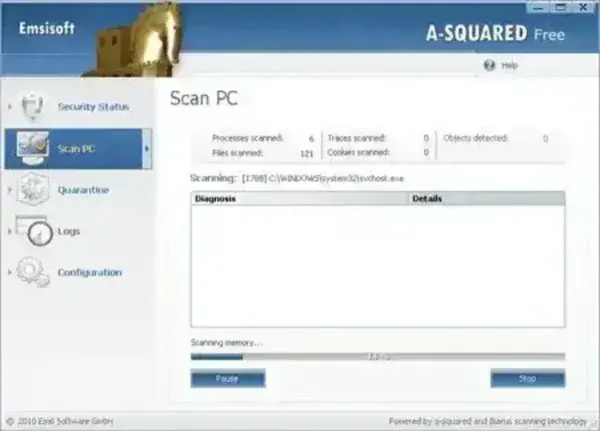Image resolution: width=600 pixels, height=431 pixels.
Task: Stop the current scan
Action: [527, 379]
